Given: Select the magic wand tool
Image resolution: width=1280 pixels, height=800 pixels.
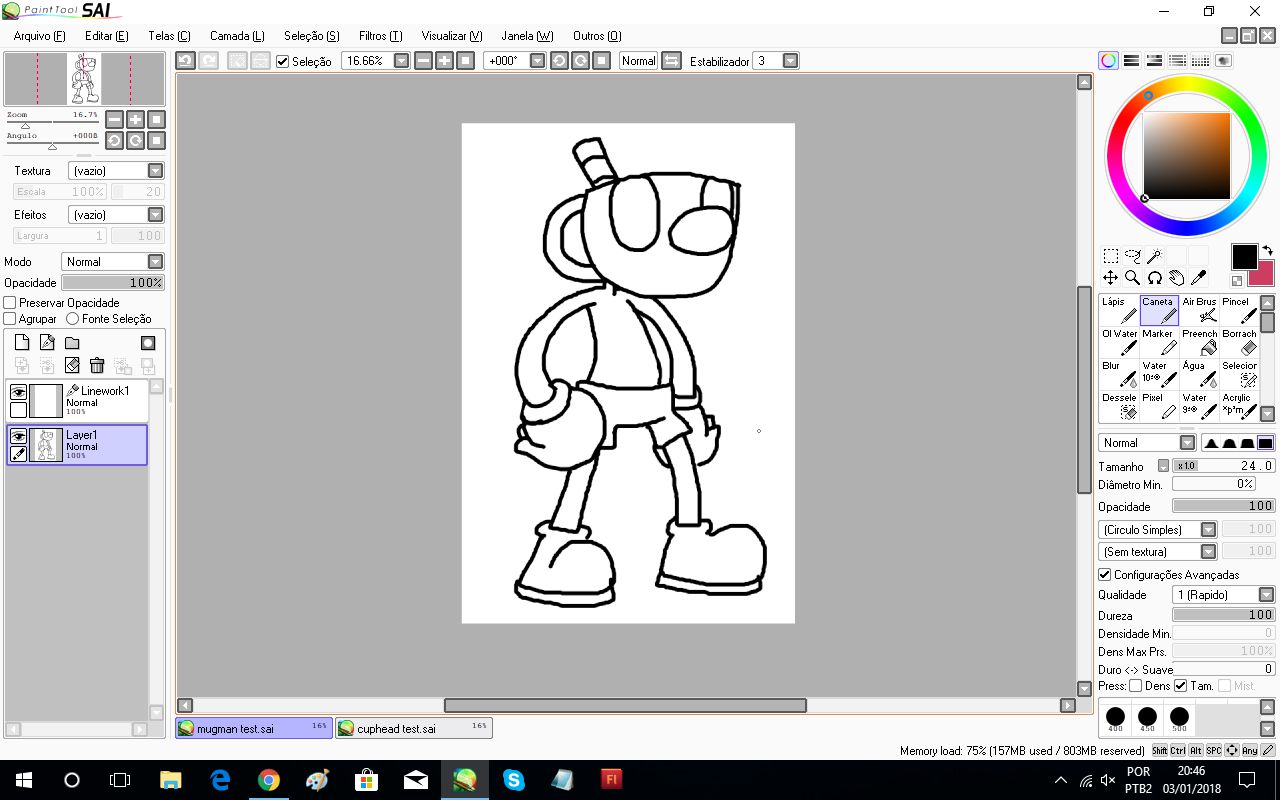Looking at the screenshot, I should 1154,256.
